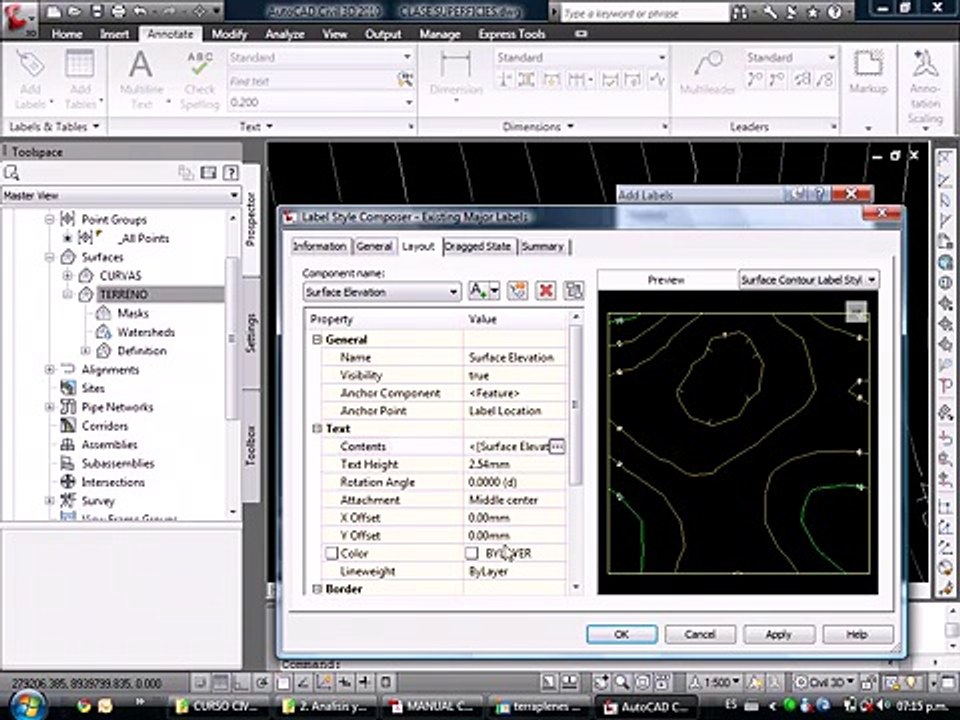Screen dimensions: 960x720
Task: Click the Chrome icon in the taskbar
Action: (x=84, y=706)
